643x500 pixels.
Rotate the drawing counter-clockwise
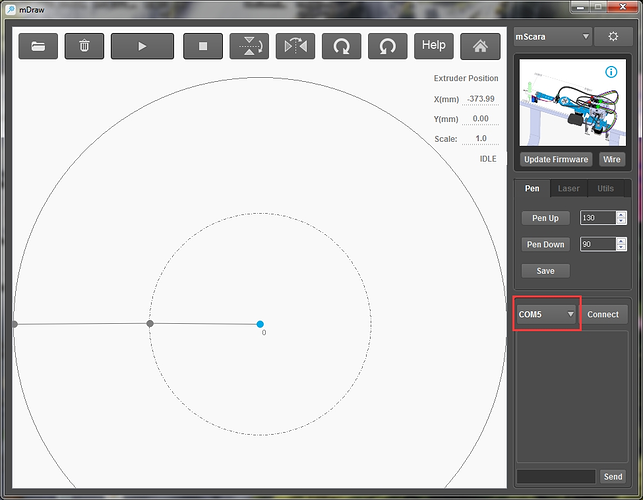pos(388,46)
